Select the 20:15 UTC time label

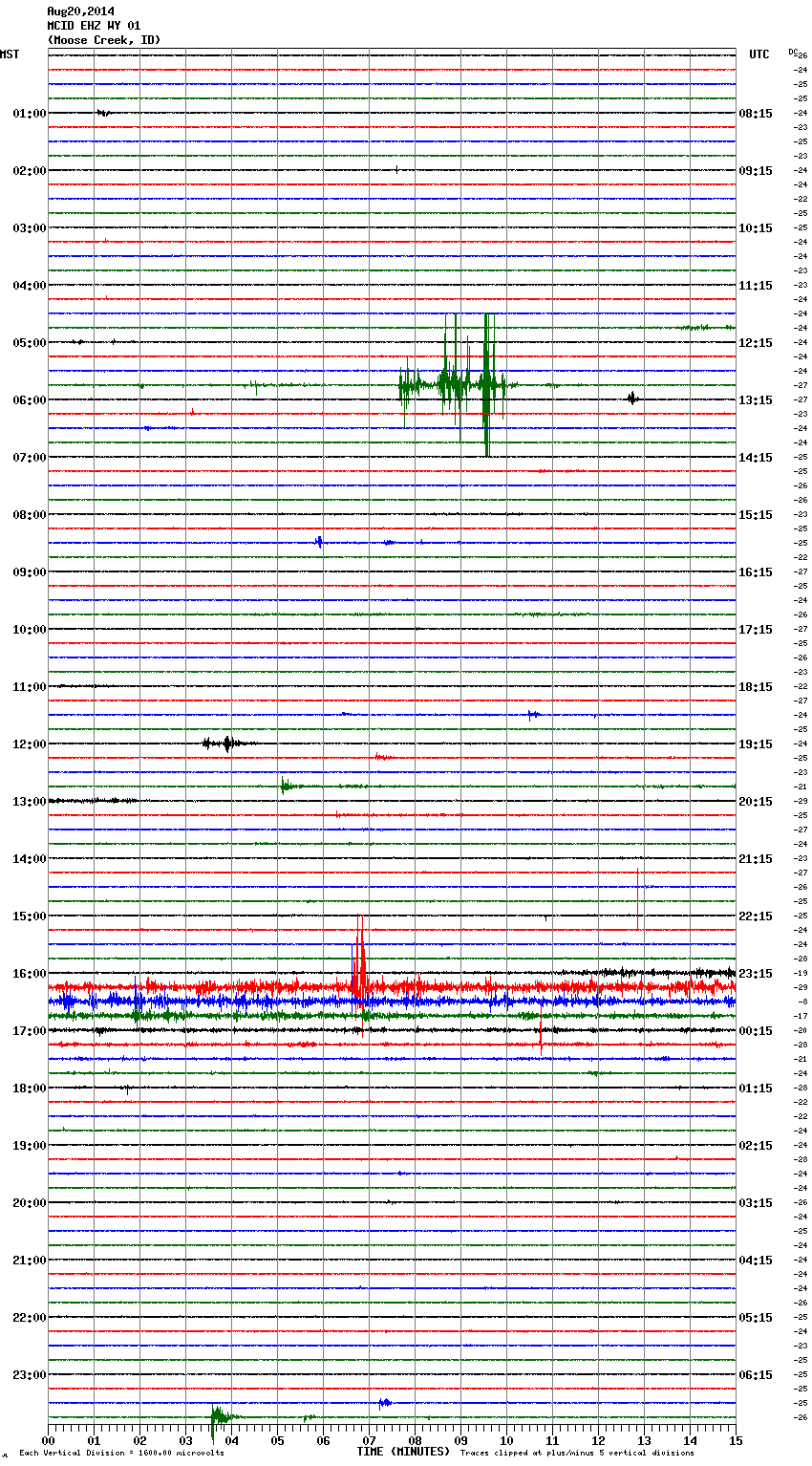click(756, 802)
